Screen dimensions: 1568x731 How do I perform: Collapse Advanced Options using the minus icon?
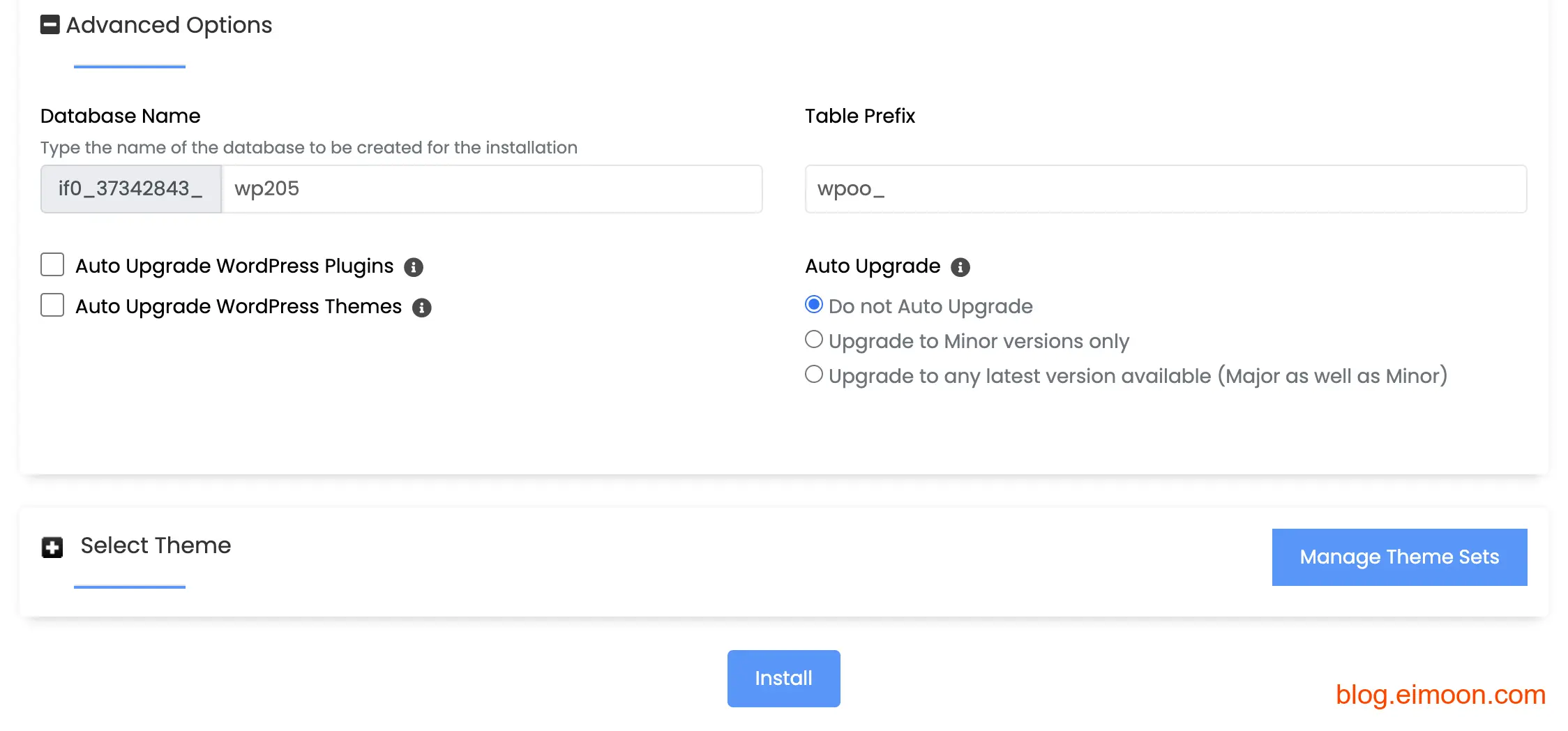pos(50,25)
